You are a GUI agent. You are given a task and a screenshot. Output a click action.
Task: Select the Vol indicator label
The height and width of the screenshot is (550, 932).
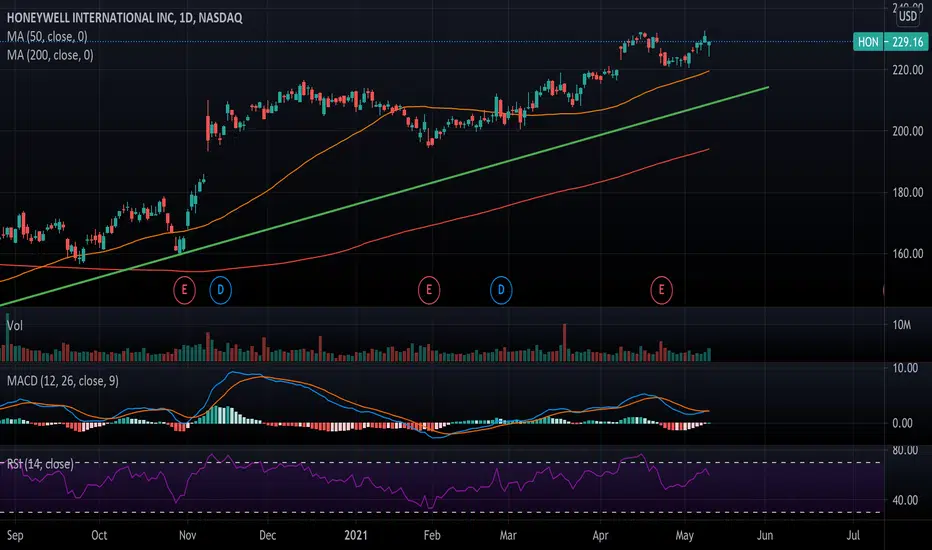point(14,325)
